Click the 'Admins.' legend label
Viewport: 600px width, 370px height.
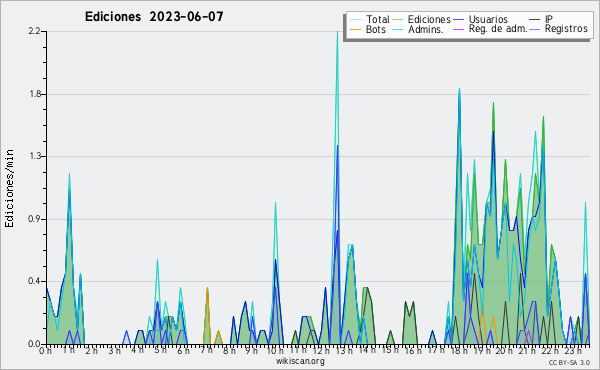pos(426,29)
